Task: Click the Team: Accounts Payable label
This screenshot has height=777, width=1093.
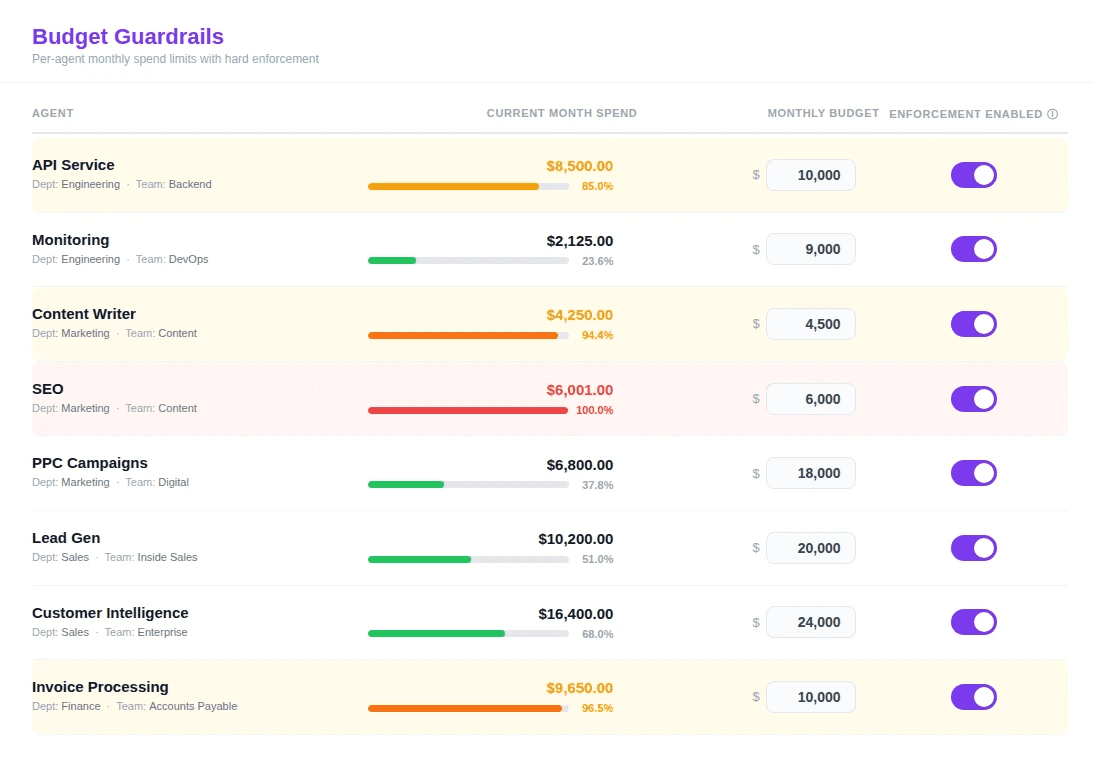Action: [x=176, y=707]
